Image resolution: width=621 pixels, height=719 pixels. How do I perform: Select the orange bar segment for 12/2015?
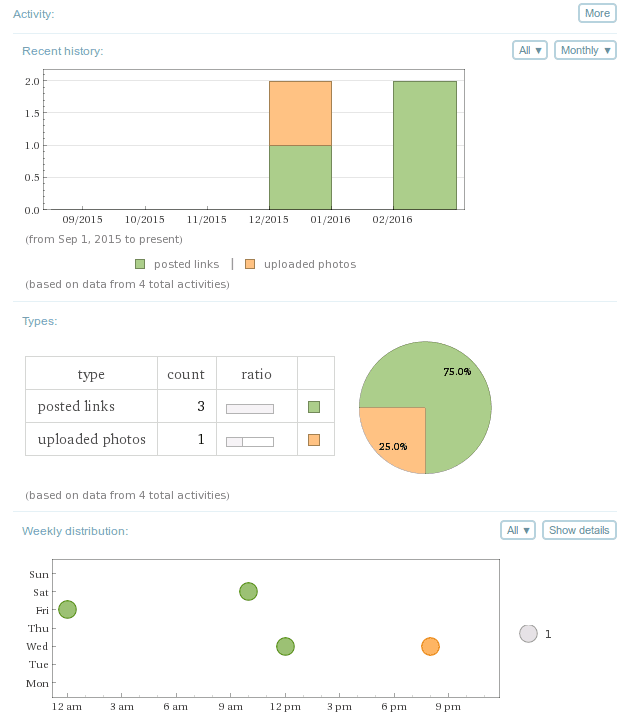point(300,113)
